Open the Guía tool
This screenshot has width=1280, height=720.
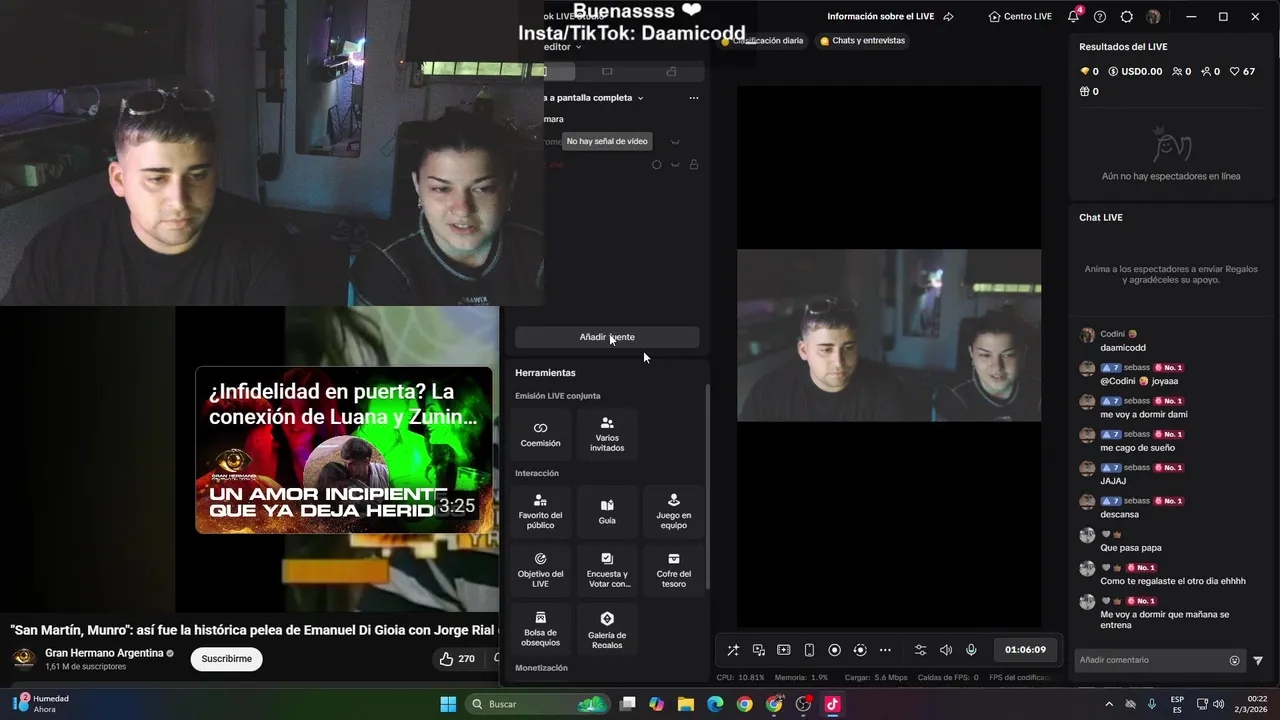(x=607, y=511)
